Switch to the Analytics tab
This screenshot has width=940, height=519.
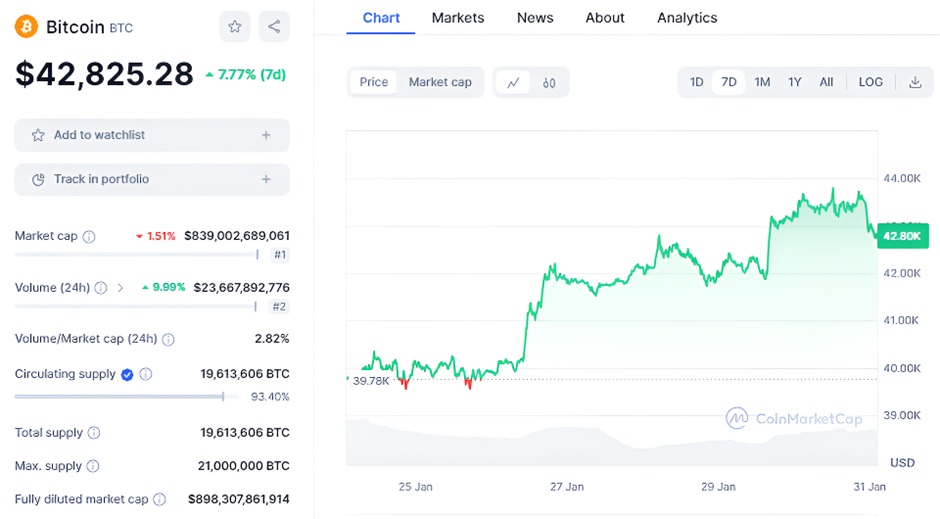pyautogui.click(x=687, y=18)
